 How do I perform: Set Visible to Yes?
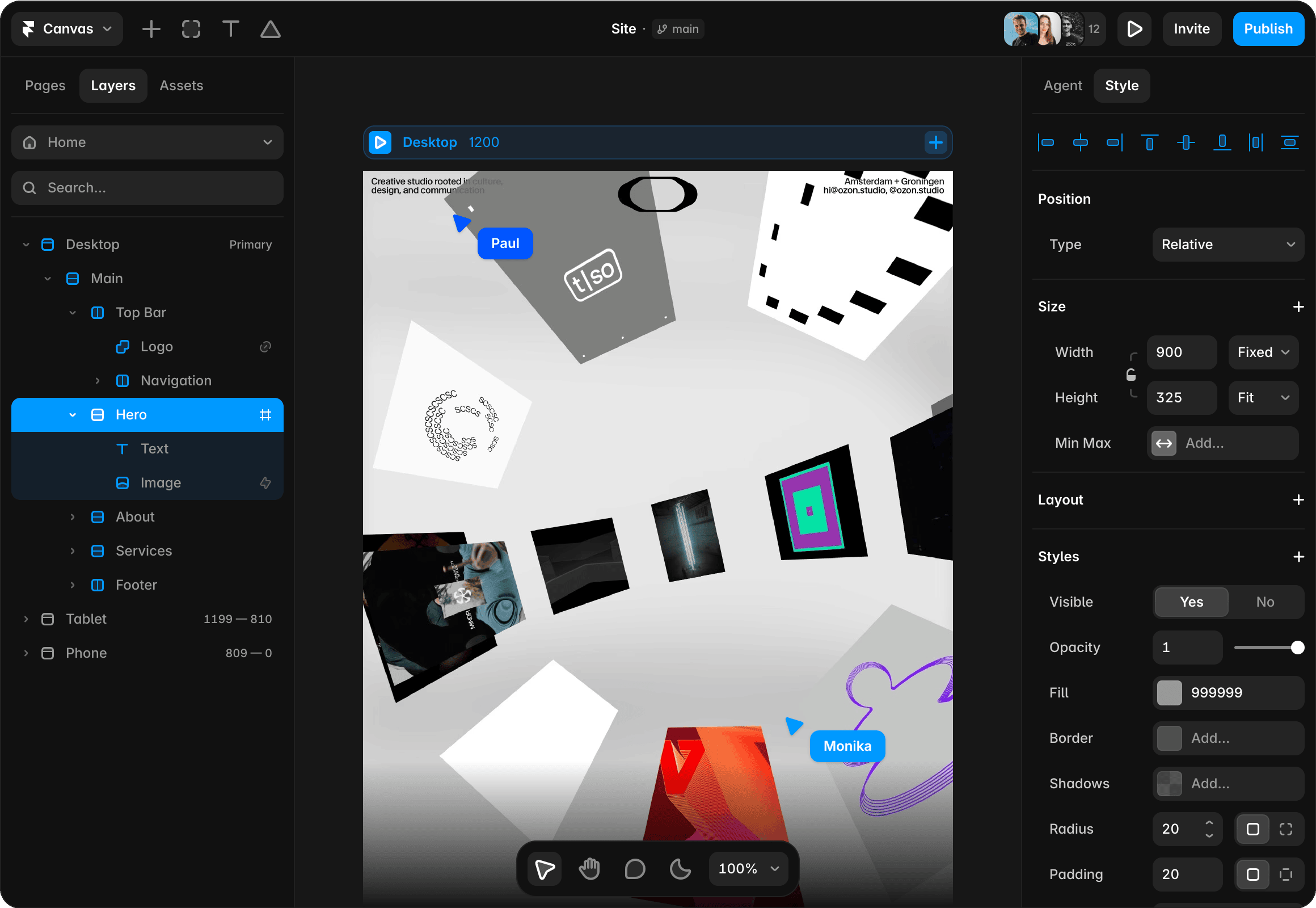pyautogui.click(x=1191, y=602)
